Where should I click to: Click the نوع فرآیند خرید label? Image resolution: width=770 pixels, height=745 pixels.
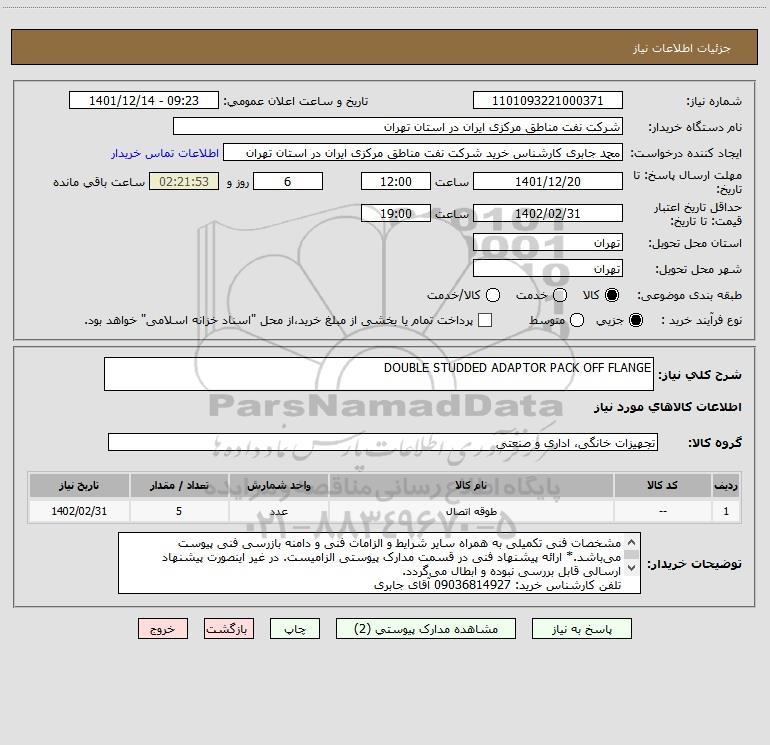tap(701, 320)
